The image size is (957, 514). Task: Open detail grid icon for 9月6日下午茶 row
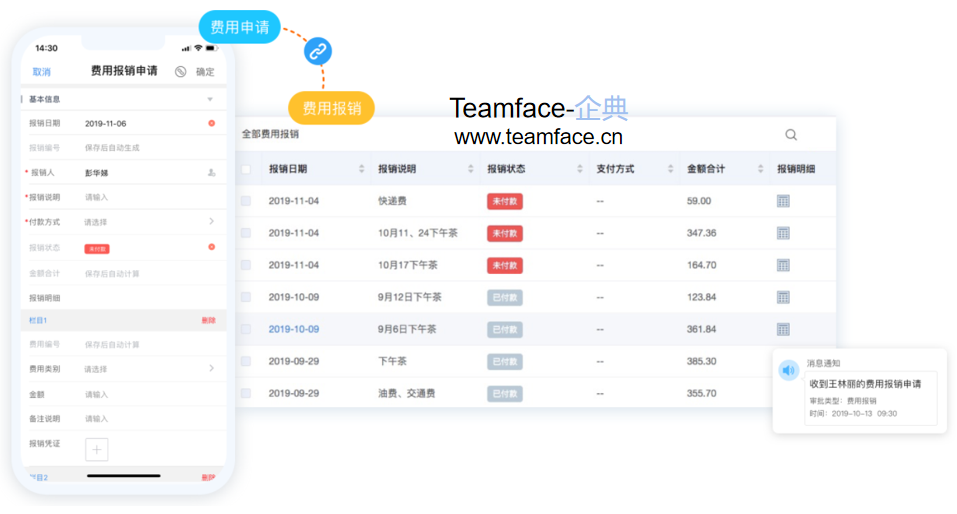click(783, 329)
